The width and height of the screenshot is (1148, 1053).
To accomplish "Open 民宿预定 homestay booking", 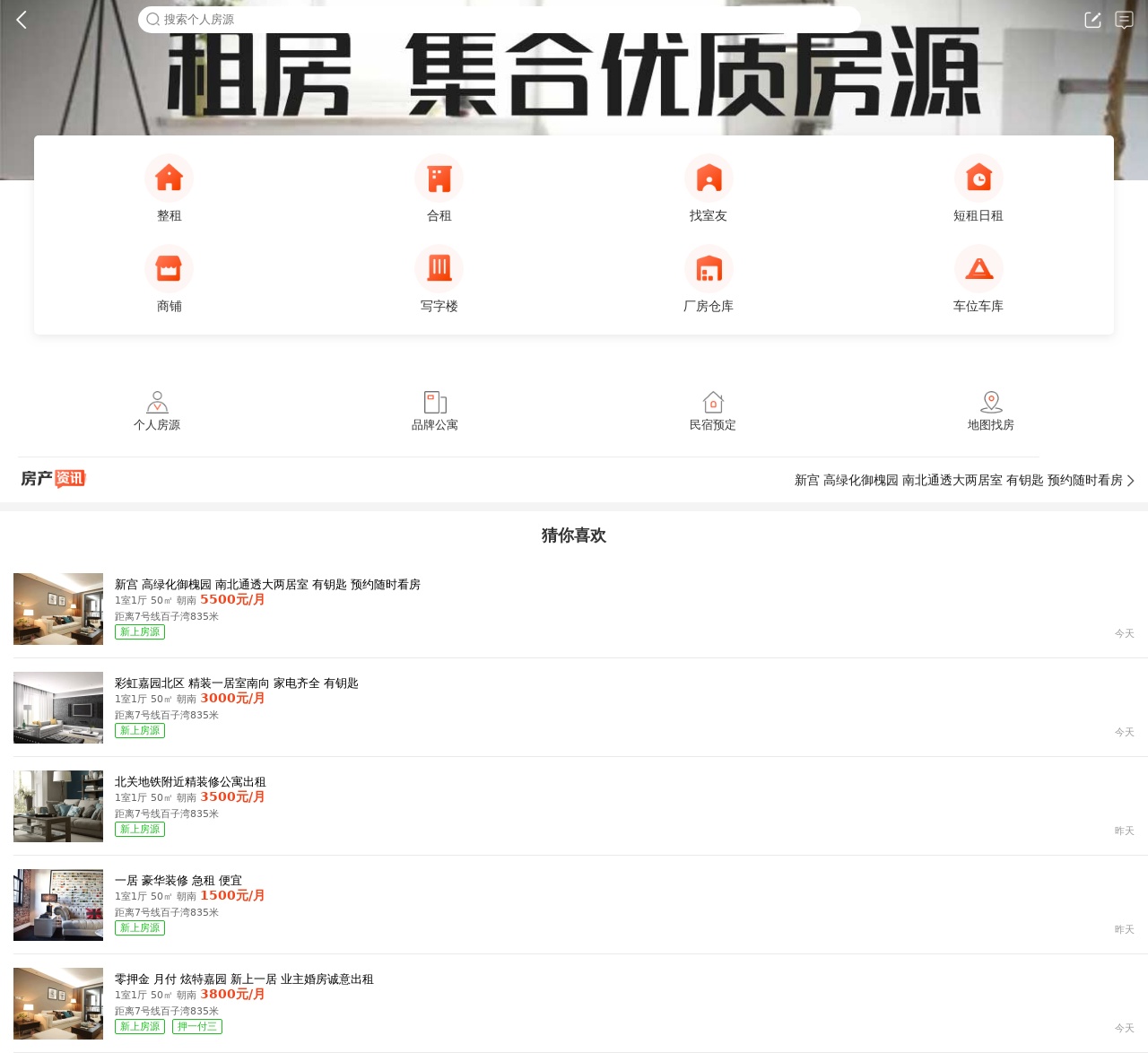I will (x=713, y=411).
